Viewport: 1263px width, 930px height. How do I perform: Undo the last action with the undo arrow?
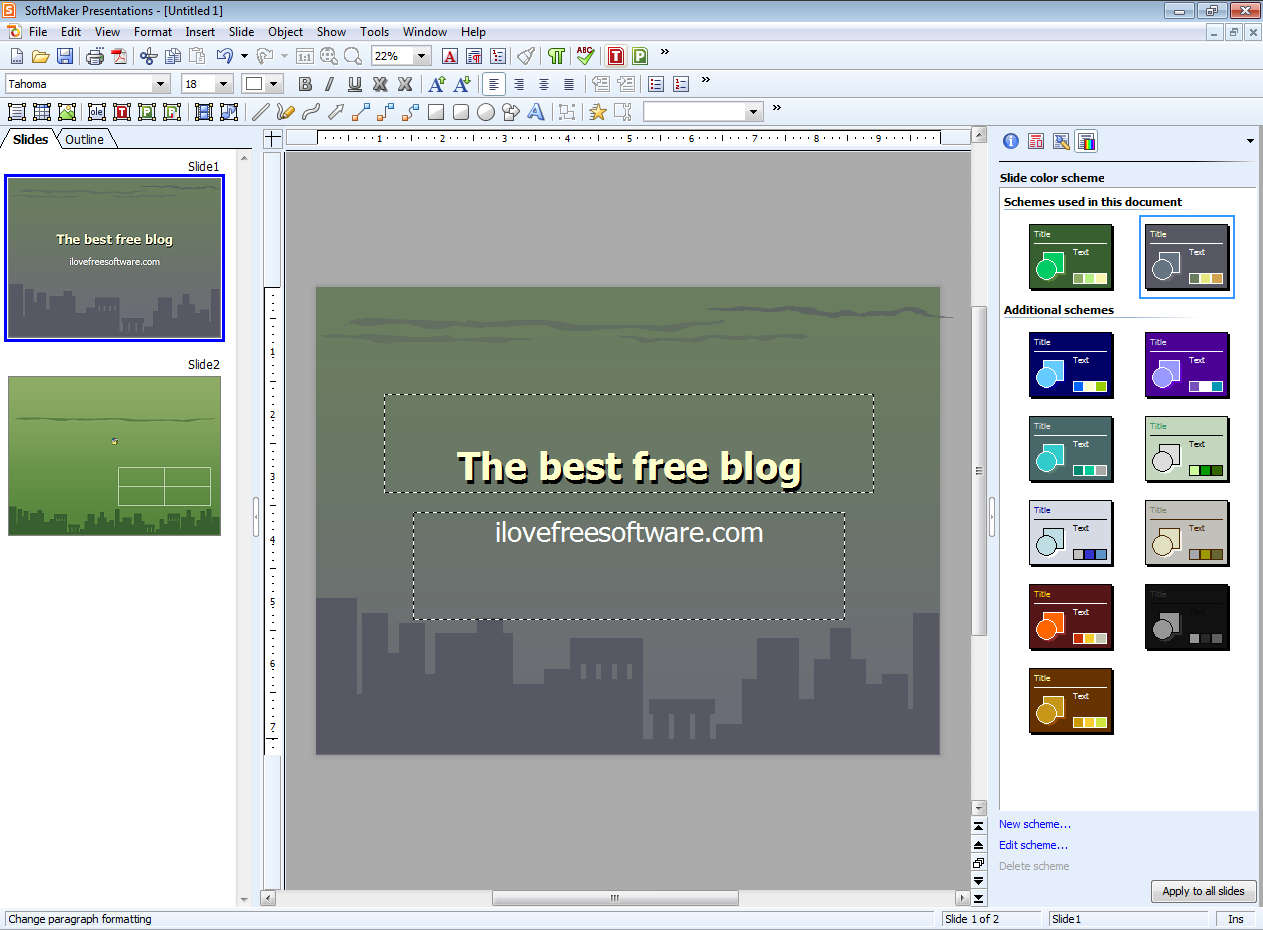click(225, 57)
